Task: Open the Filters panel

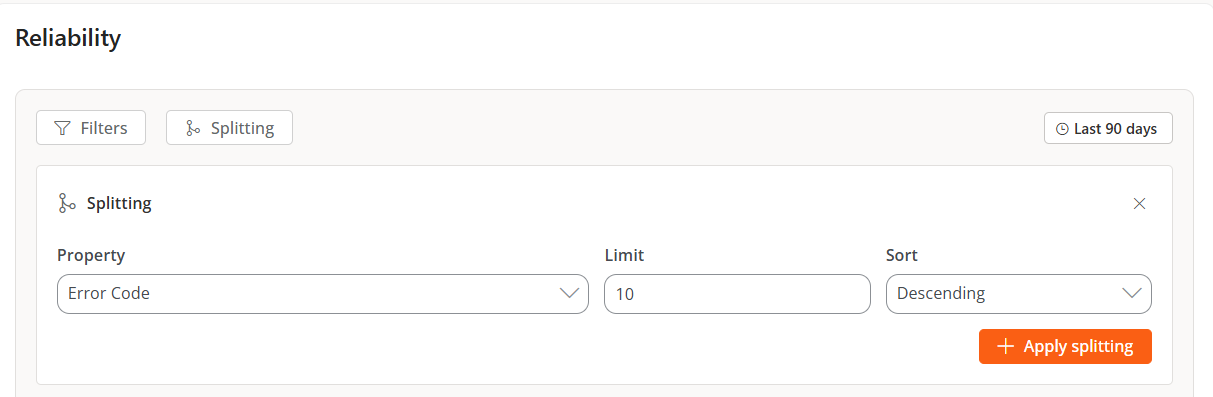Action: 91,128
